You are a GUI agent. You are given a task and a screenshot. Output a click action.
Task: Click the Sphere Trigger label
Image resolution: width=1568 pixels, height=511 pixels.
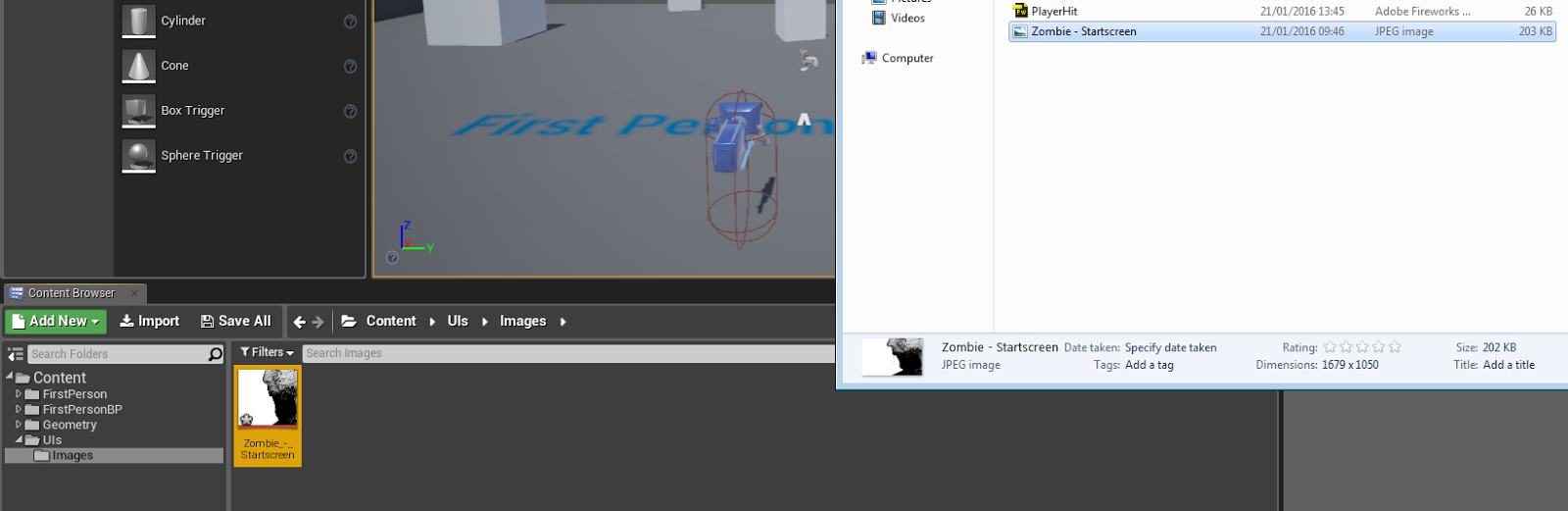pyautogui.click(x=202, y=156)
